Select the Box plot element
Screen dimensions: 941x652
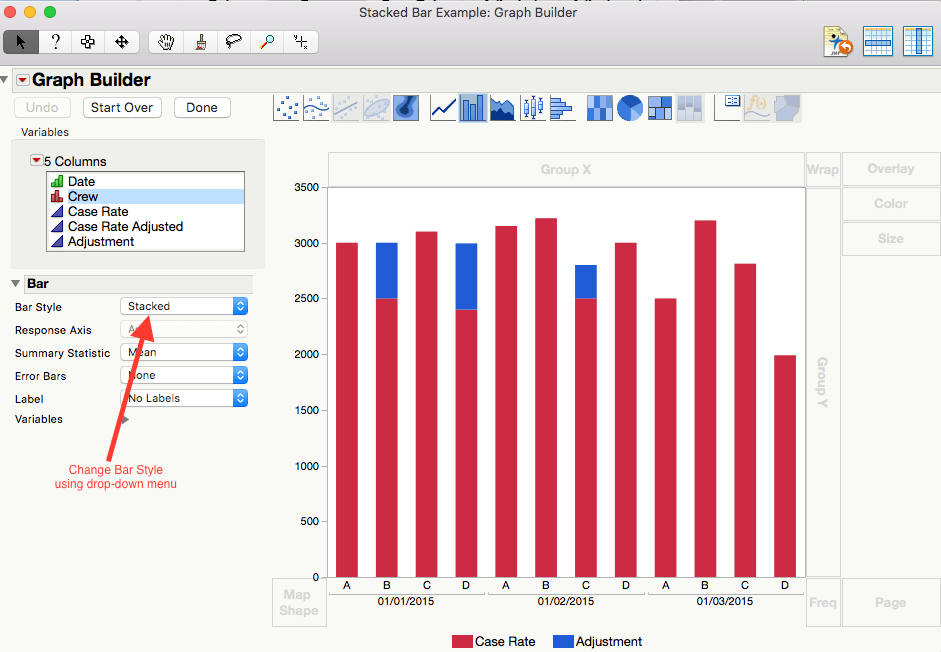click(x=533, y=109)
